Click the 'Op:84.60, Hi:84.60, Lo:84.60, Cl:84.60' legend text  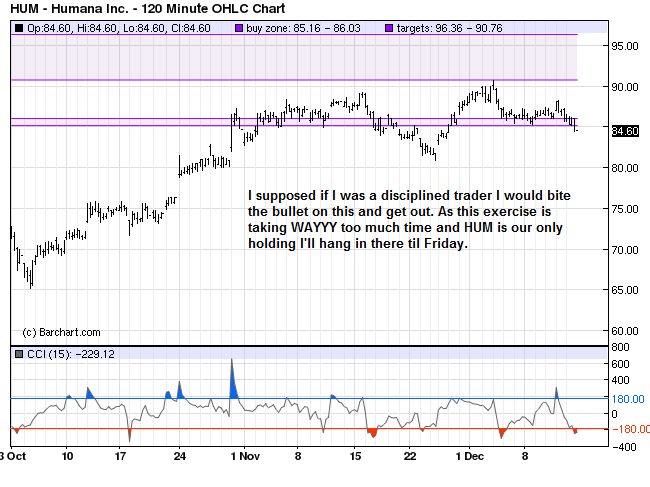[x=119, y=28]
